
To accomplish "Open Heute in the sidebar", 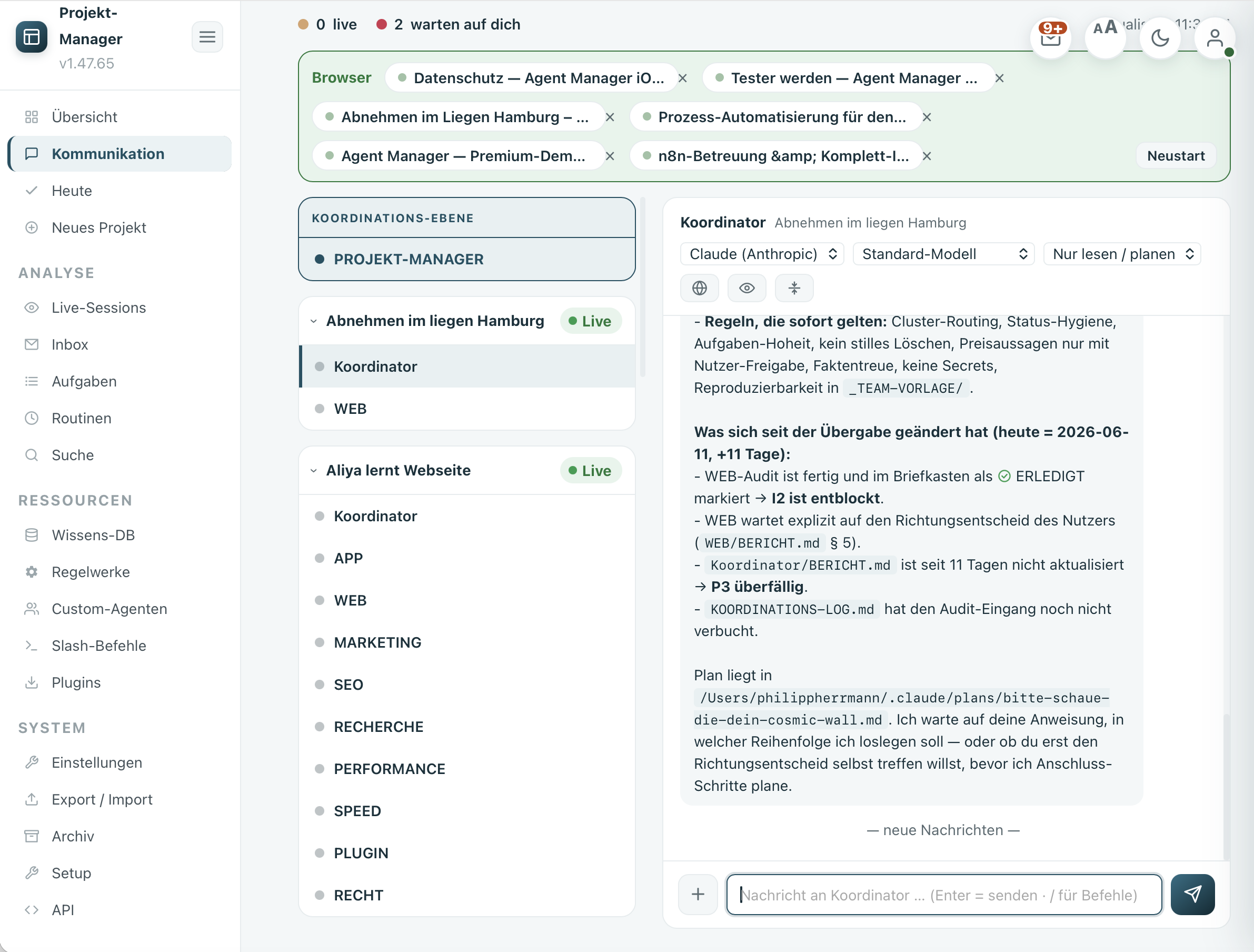I will [x=120, y=191].
